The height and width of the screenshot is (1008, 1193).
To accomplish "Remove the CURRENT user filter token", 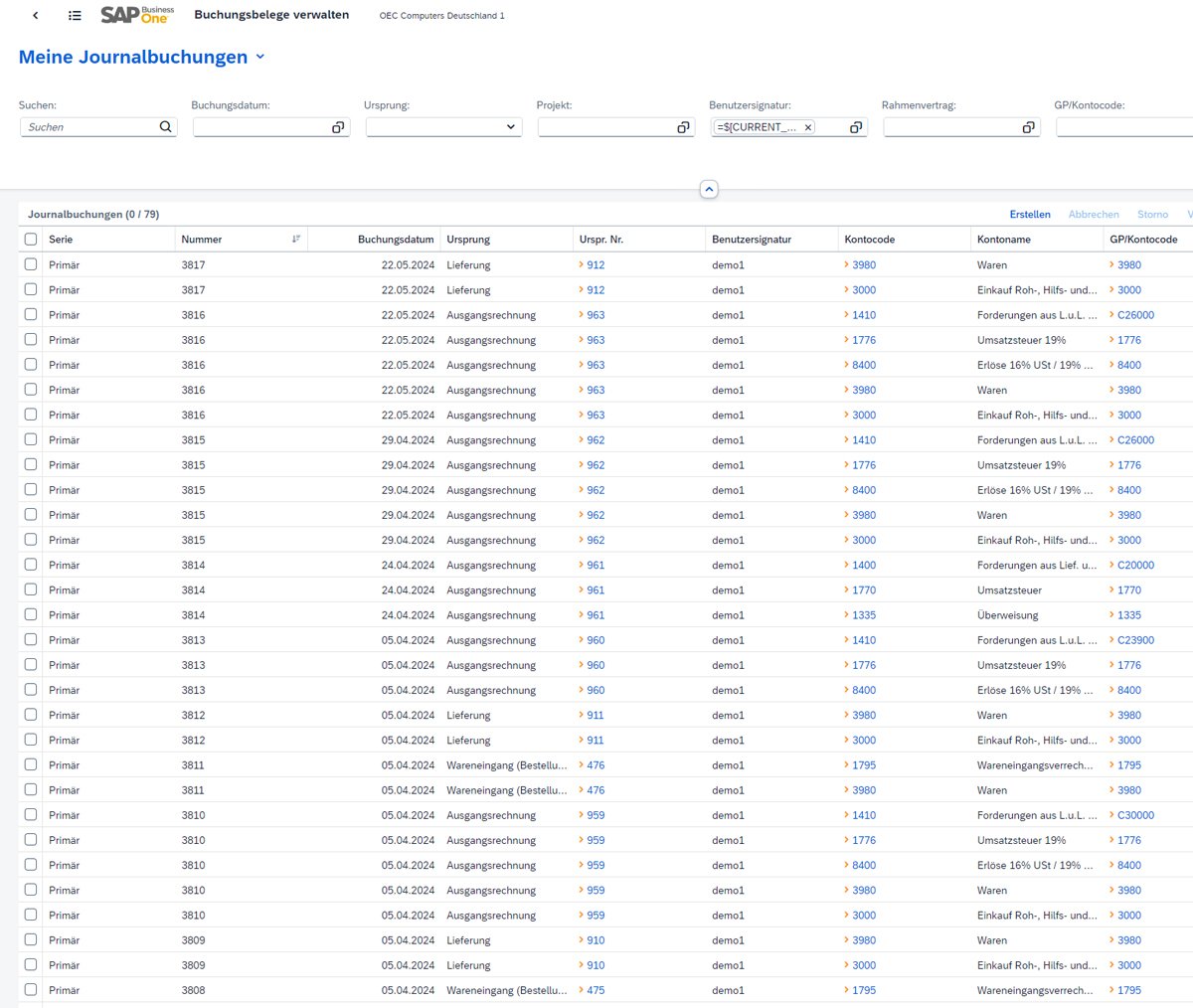I will pyautogui.click(x=808, y=127).
